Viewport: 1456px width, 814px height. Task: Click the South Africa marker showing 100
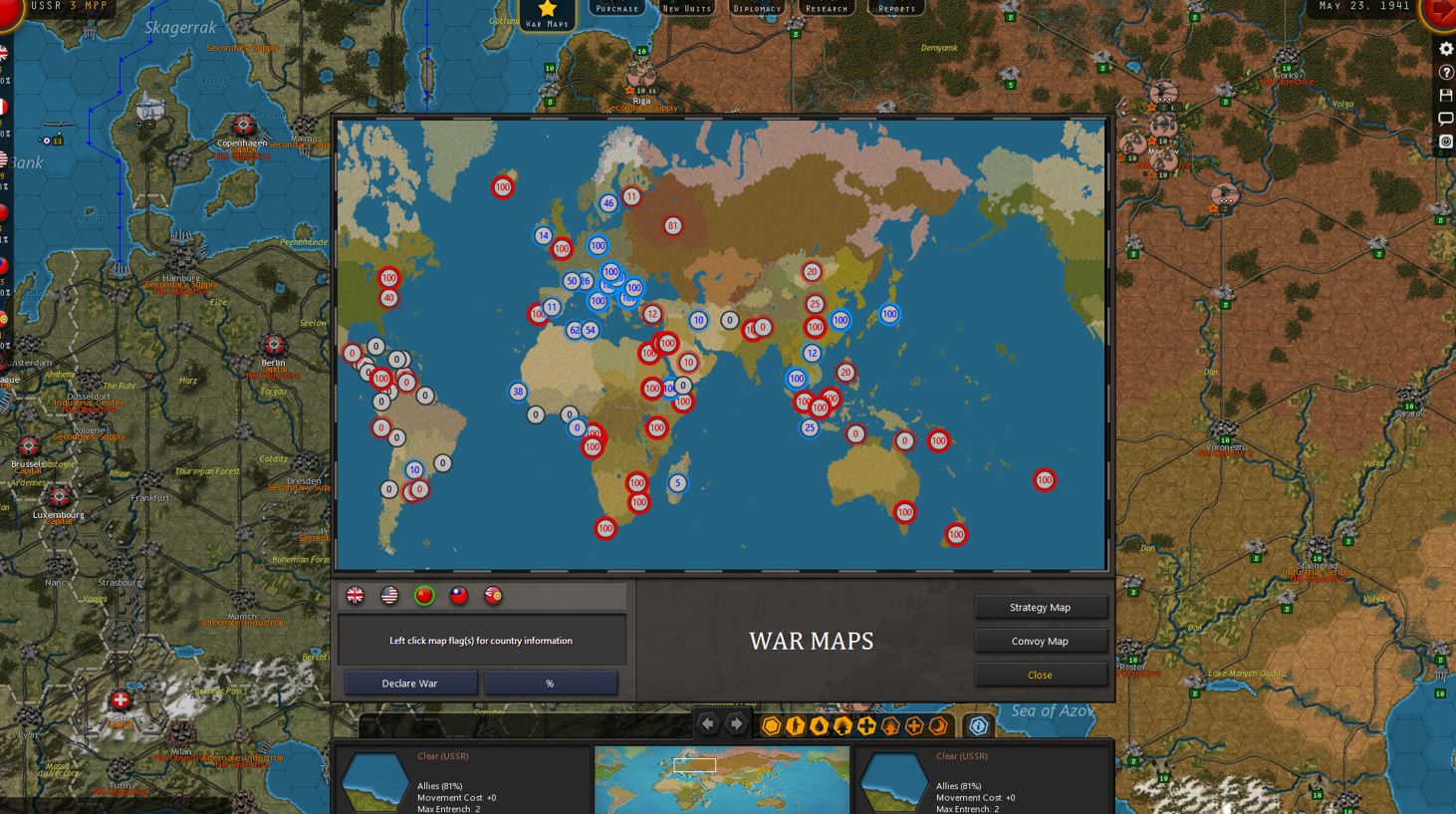point(606,528)
